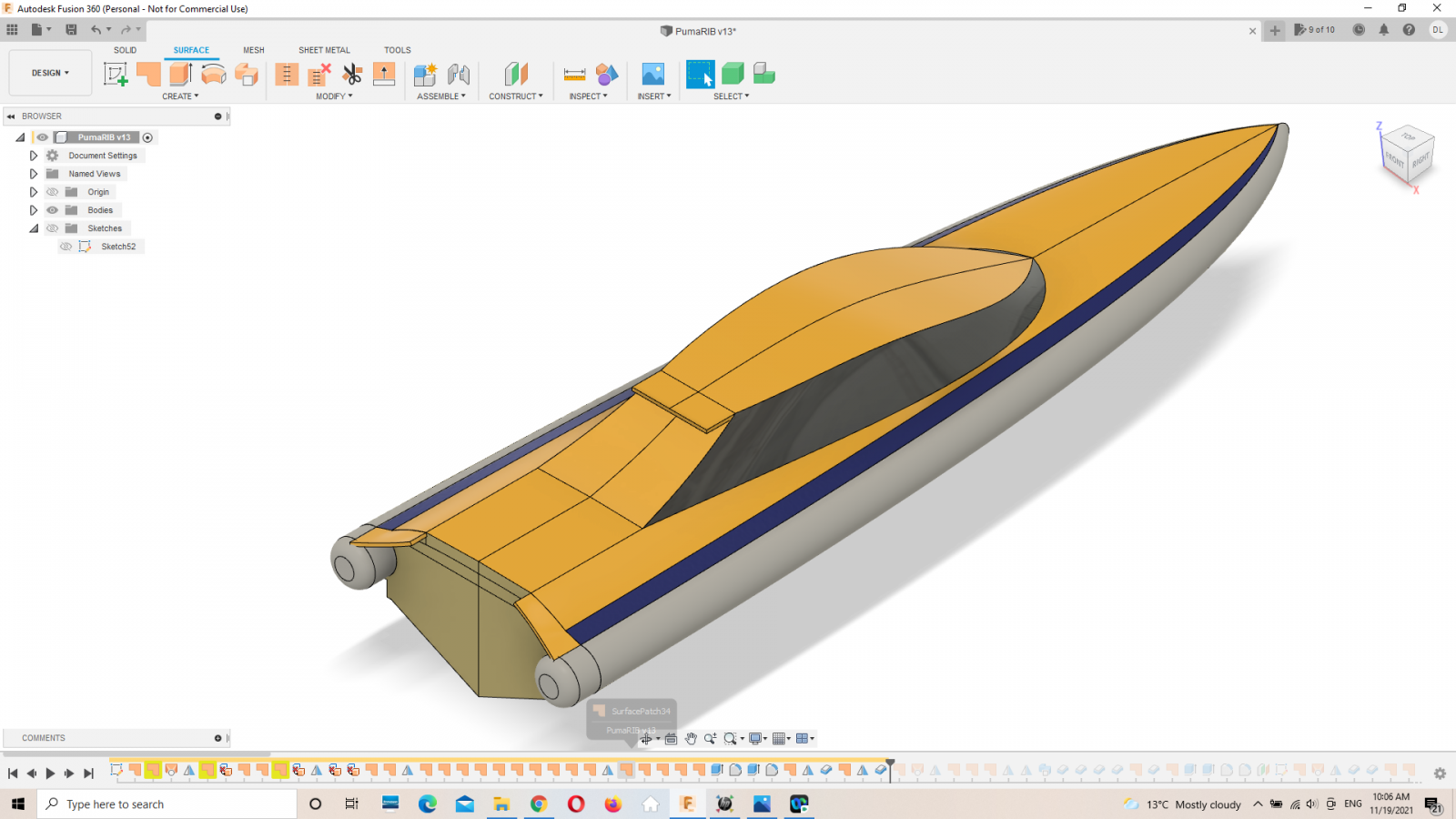Open the notifications bell
Image resolution: width=1456 pixels, height=819 pixels.
click(1383, 30)
